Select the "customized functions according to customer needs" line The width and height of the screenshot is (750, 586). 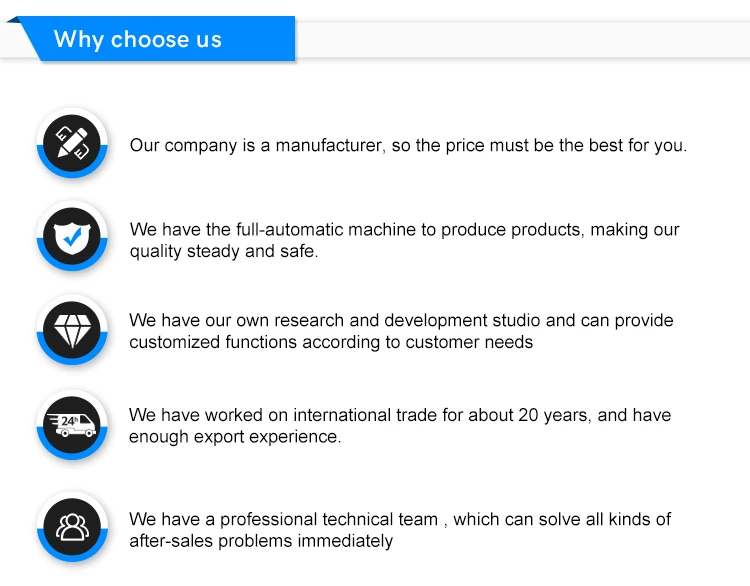pyautogui.click(x=331, y=342)
